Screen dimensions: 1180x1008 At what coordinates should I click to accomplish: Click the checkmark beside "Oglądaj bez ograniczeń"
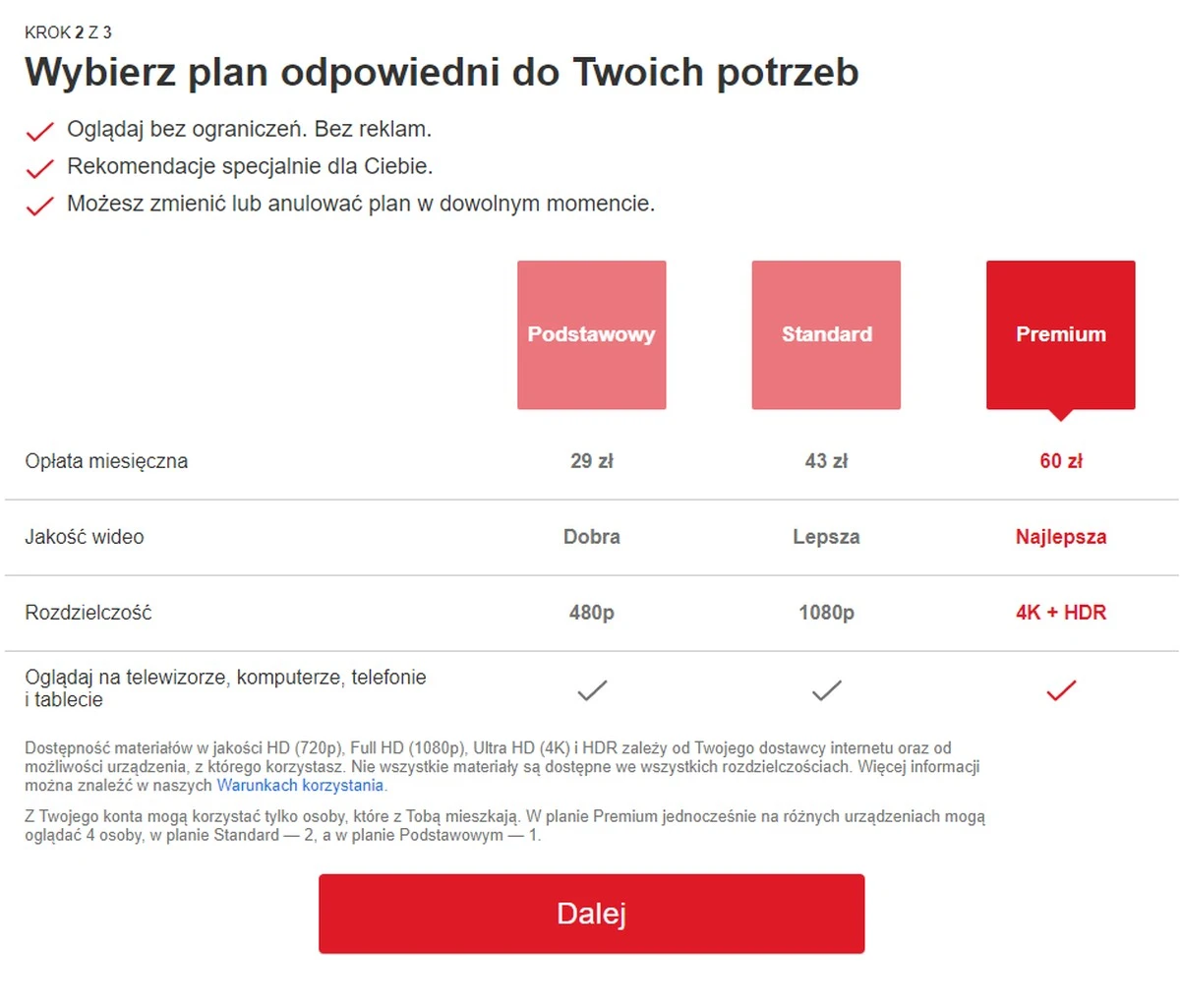point(39,131)
